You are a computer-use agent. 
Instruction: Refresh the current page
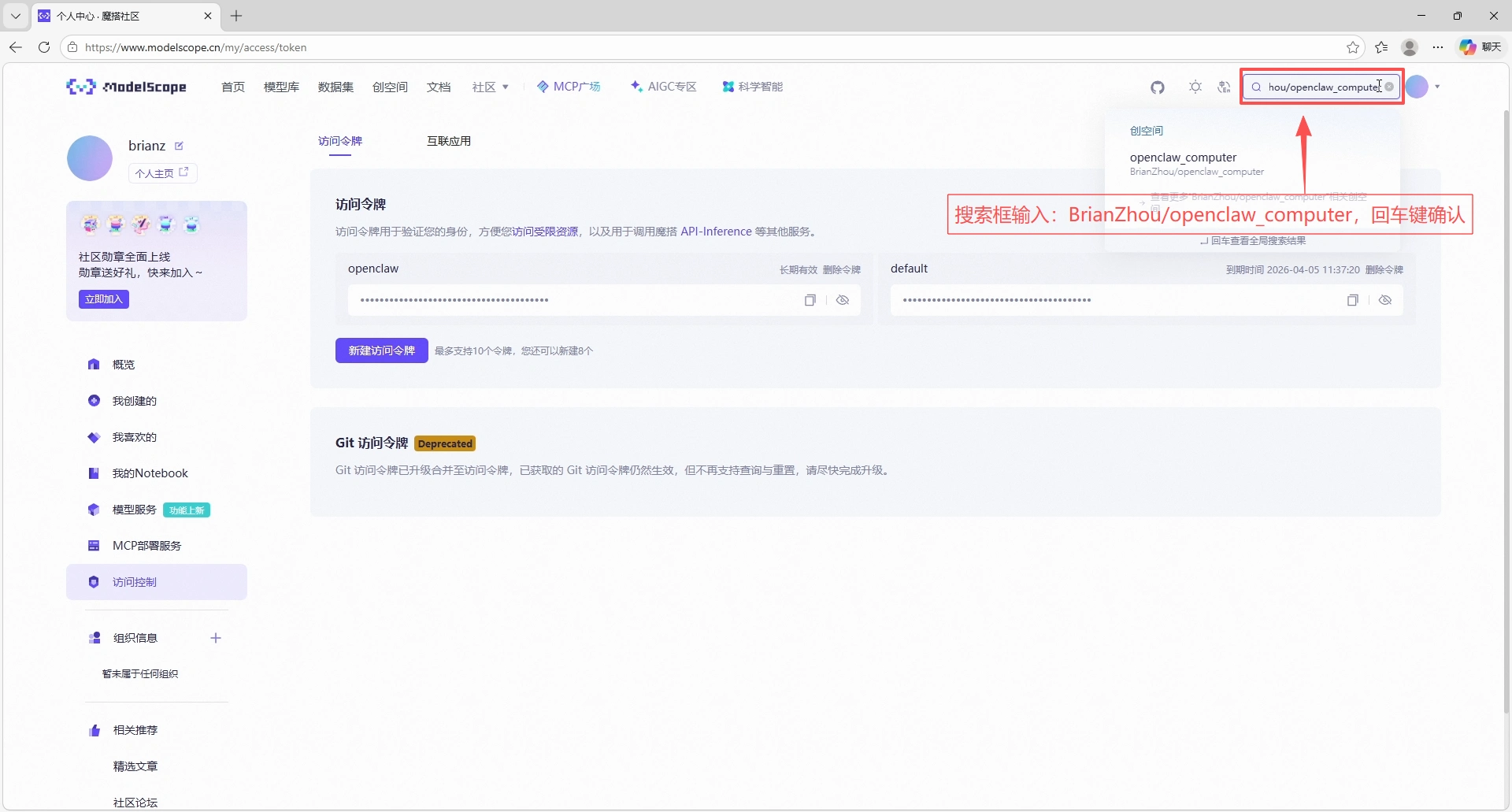pyautogui.click(x=44, y=47)
